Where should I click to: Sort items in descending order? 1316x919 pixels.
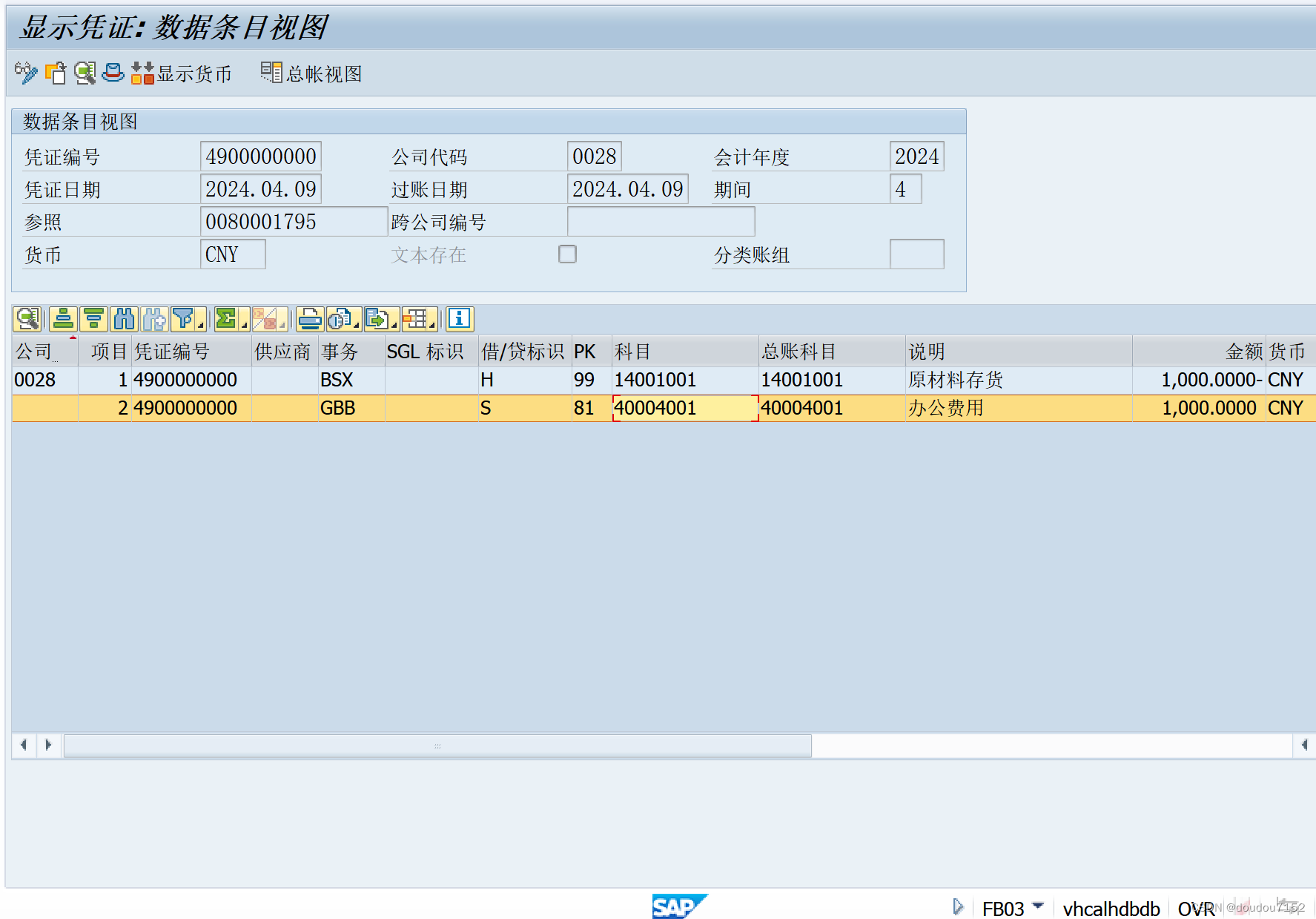93,319
